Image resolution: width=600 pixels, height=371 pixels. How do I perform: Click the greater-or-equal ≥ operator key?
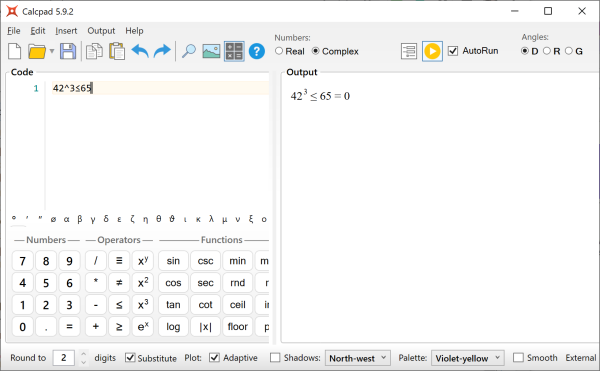point(119,327)
